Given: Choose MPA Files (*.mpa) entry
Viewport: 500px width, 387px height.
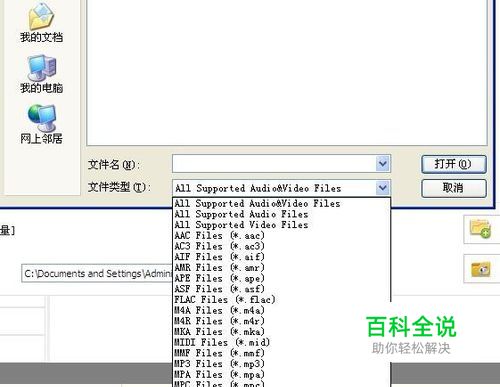Looking at the screenshot, I should (x=282, y=374).
